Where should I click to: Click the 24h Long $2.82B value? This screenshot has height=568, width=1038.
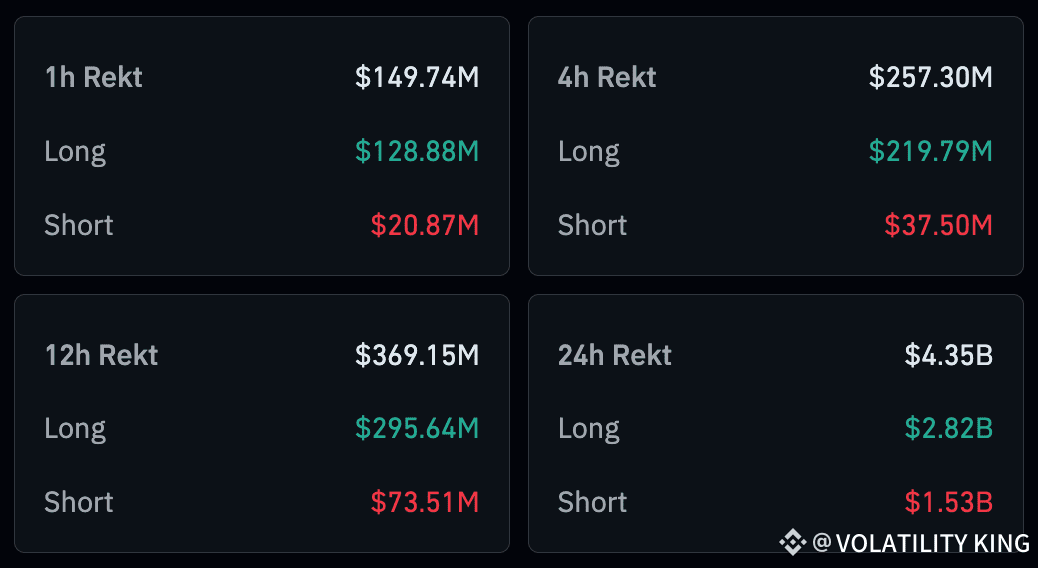(949, 428)
